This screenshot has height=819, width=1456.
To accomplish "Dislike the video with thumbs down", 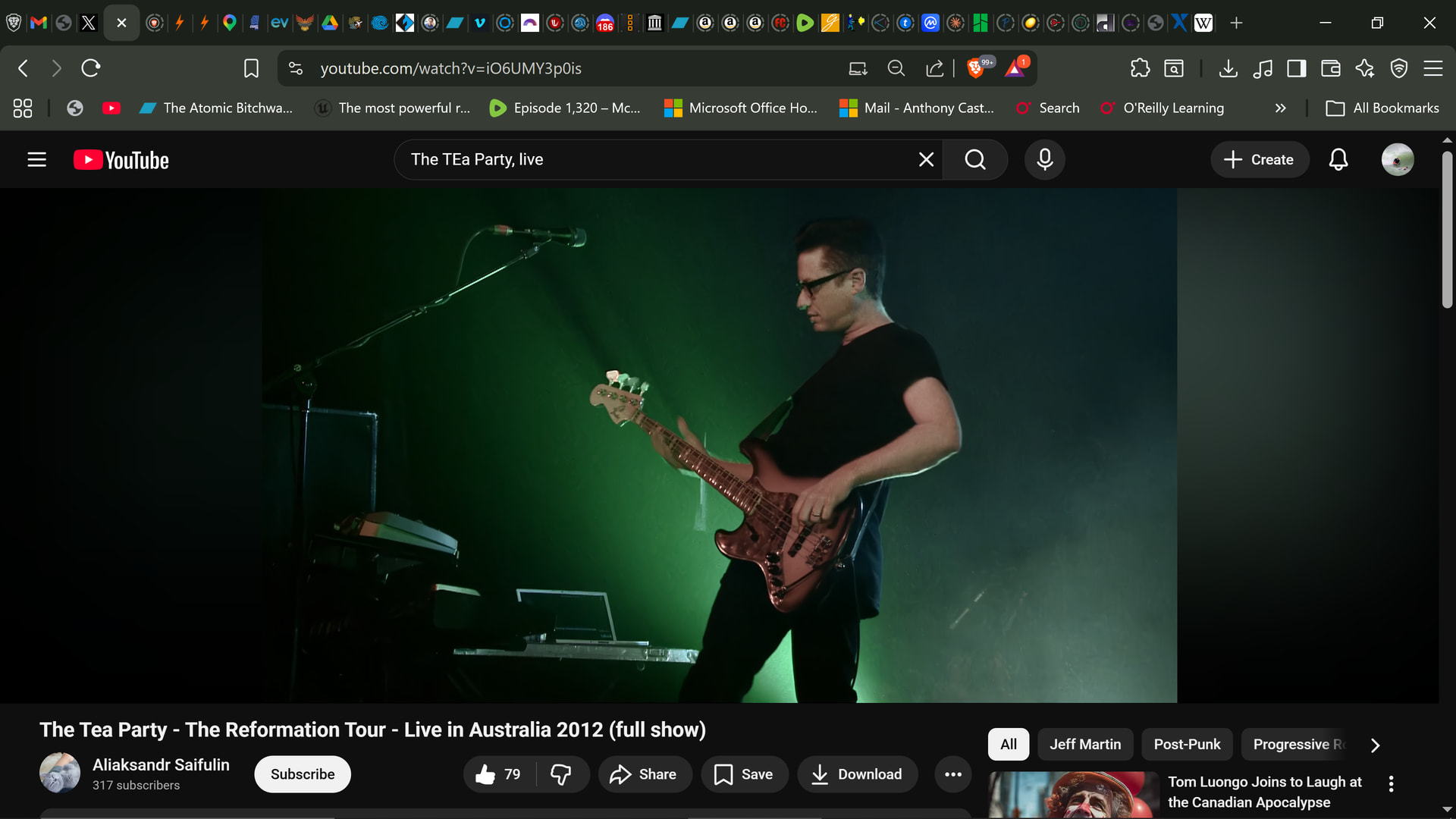I will [561, 774].
